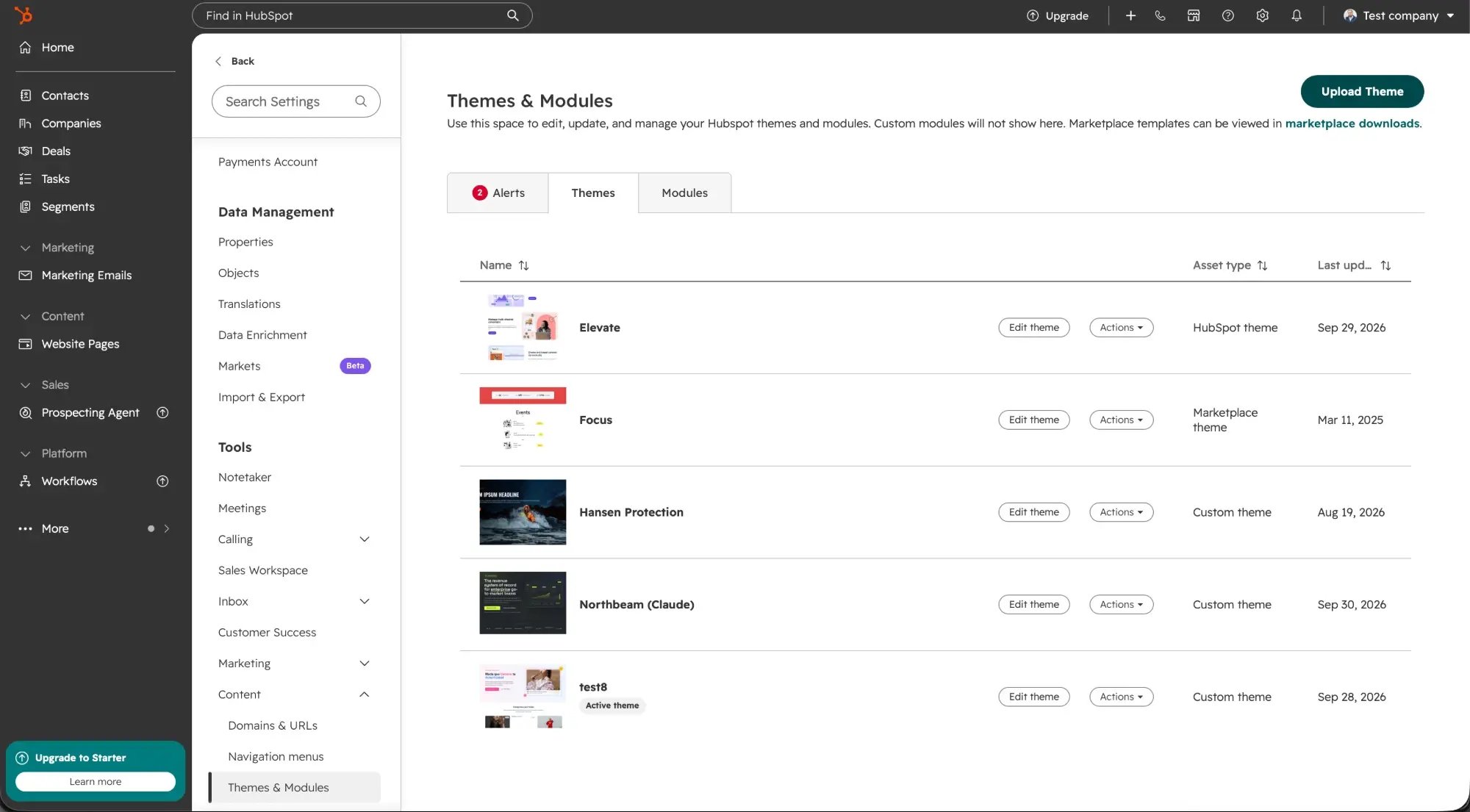The height and width of the screenshot is (812, 1470).
Task: Open the notifications bell icon
Action: tap(1297, 15)
